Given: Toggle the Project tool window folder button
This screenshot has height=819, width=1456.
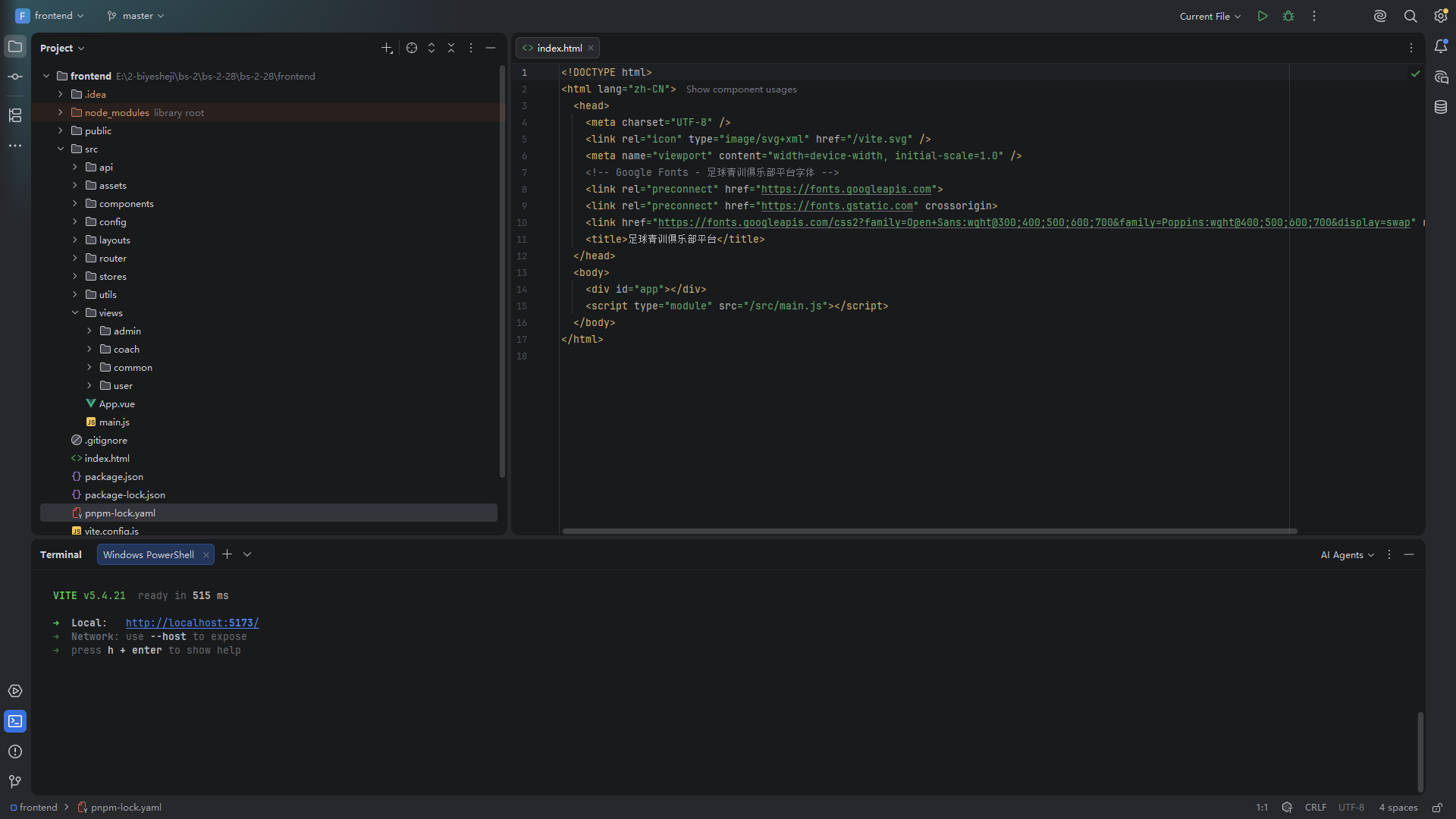Looking at the screenshot, I should tap(15, 46).
